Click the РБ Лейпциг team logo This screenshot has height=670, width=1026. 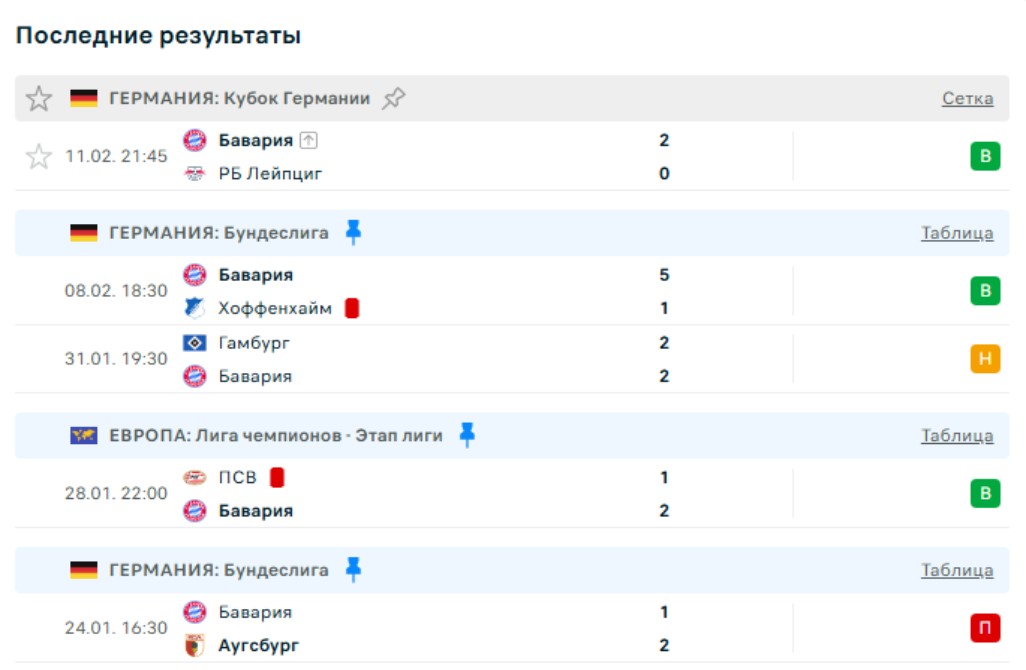[195, 174]
